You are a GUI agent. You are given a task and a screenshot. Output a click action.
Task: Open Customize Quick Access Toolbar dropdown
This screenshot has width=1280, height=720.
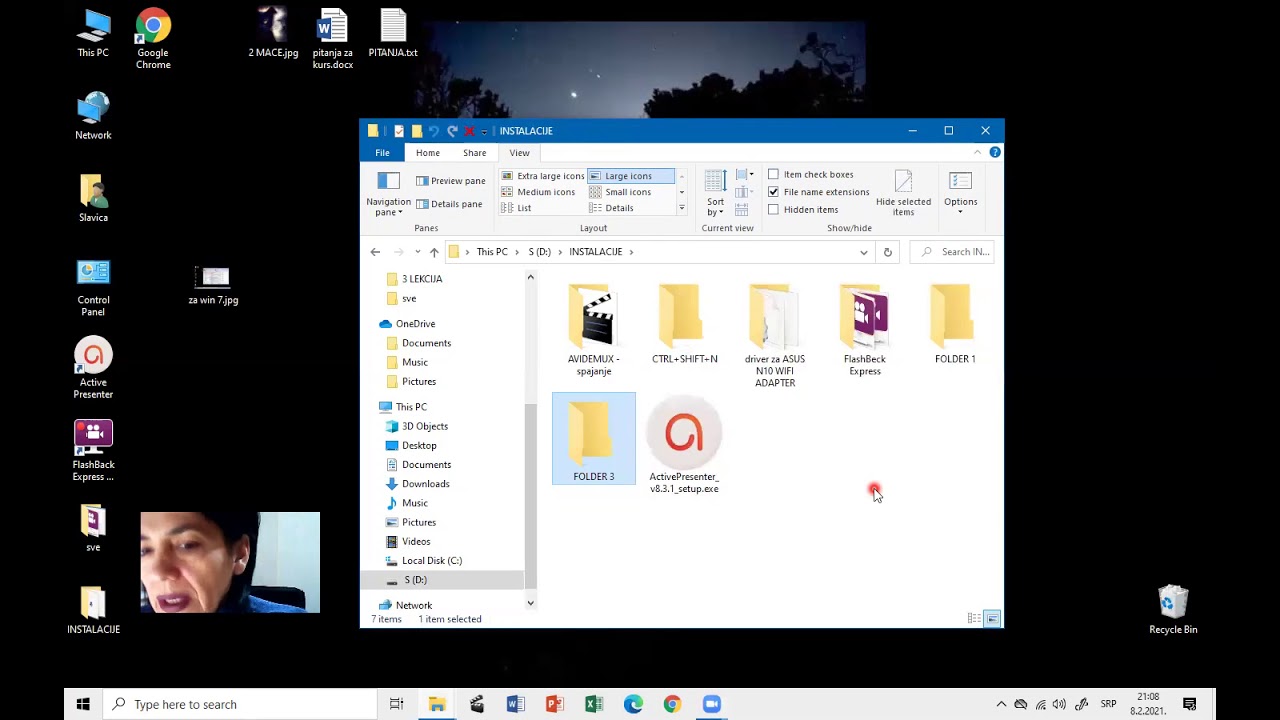(x=484, y=131)
